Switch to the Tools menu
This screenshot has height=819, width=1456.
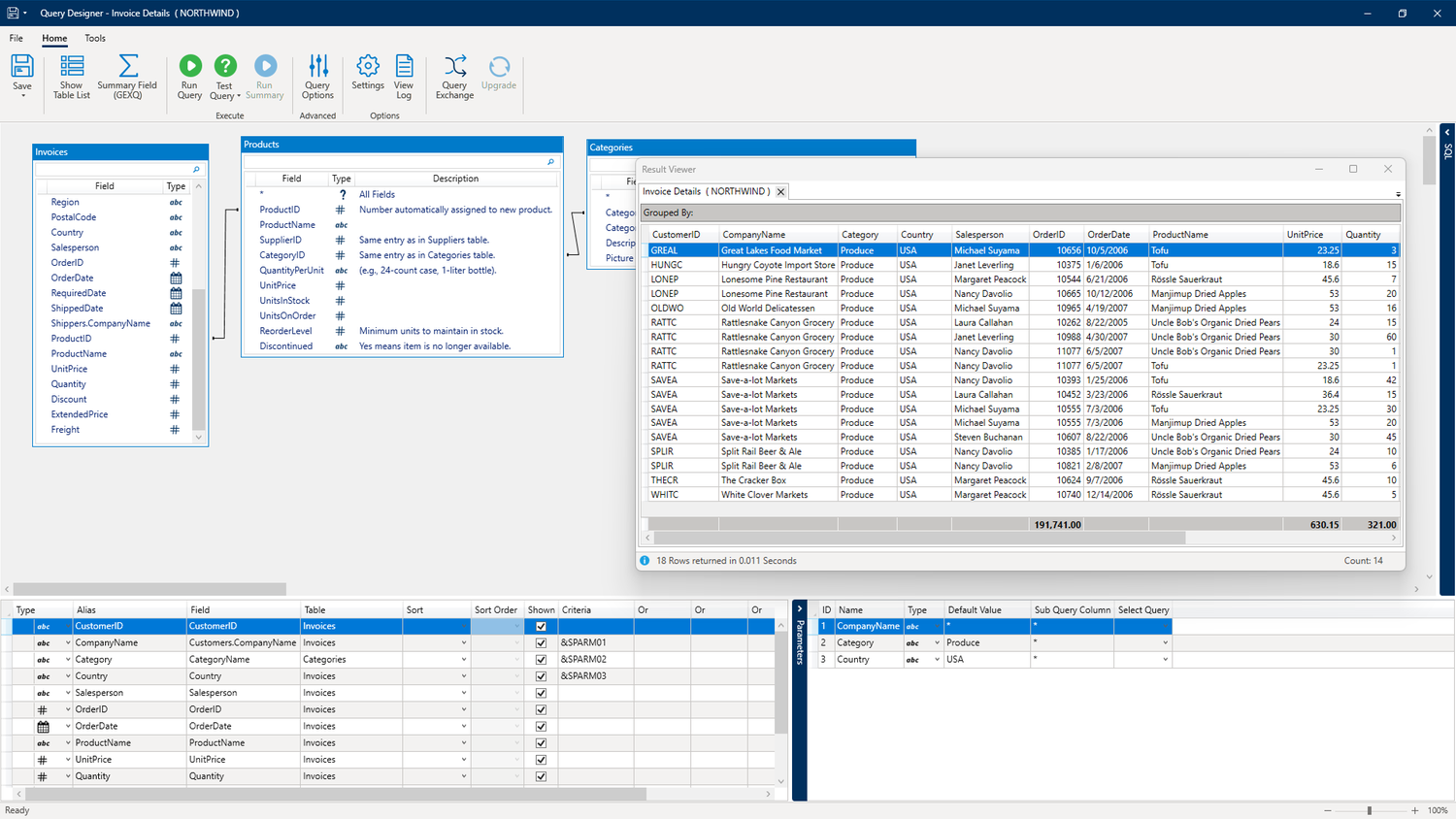point(94,39)
